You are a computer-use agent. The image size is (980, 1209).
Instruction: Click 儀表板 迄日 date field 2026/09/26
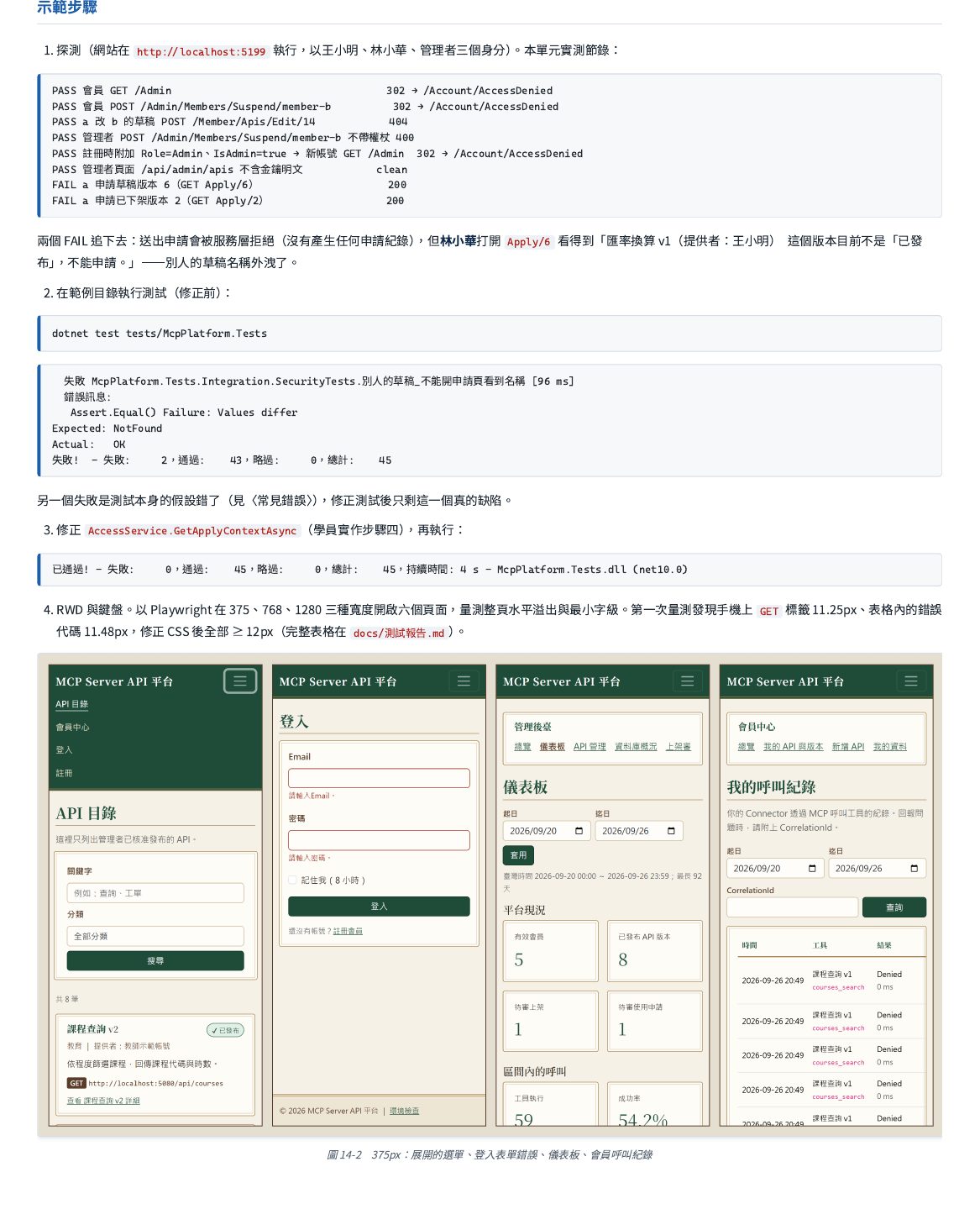[639, 831]
